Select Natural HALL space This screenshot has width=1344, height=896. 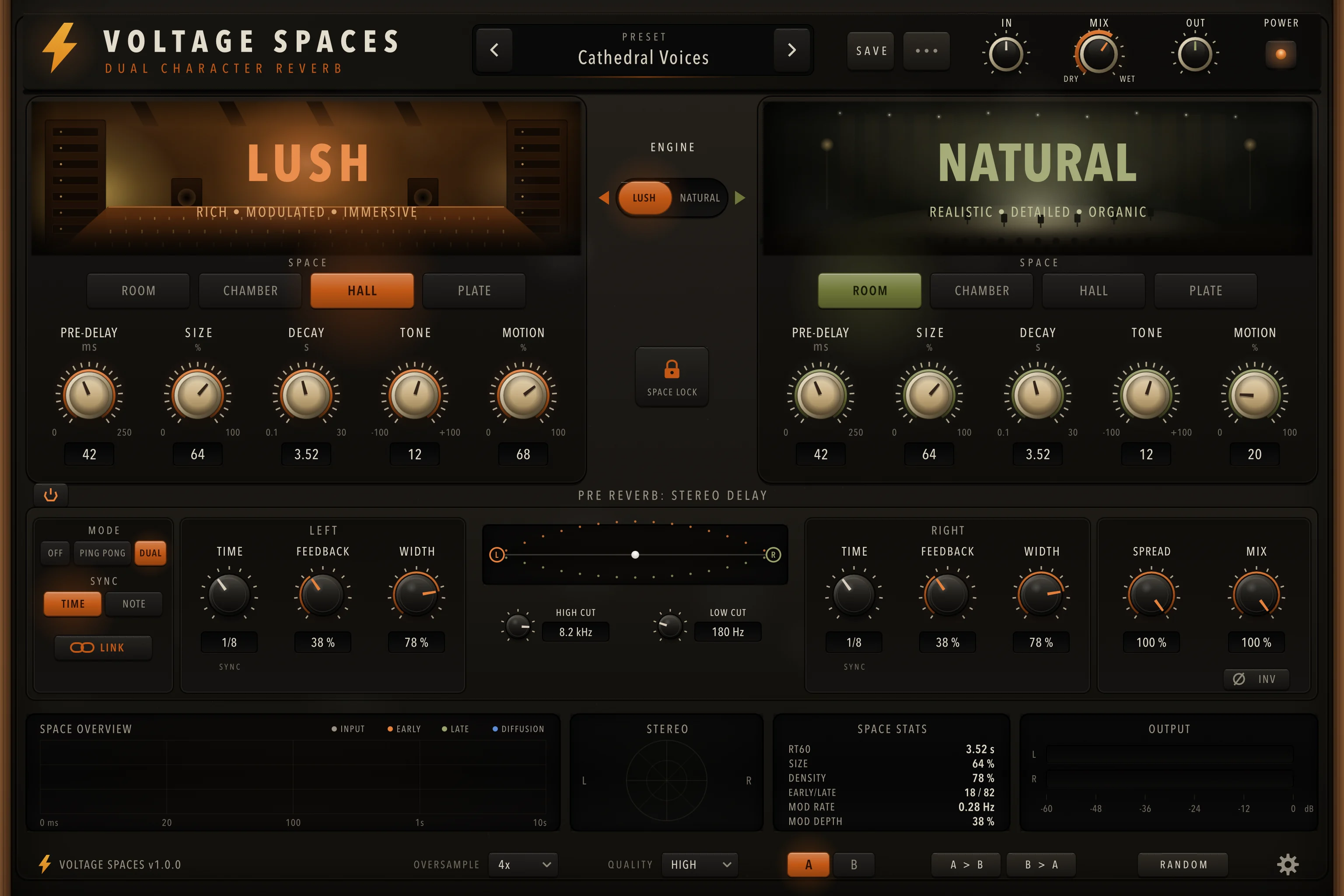click(x=1094, y=291)
